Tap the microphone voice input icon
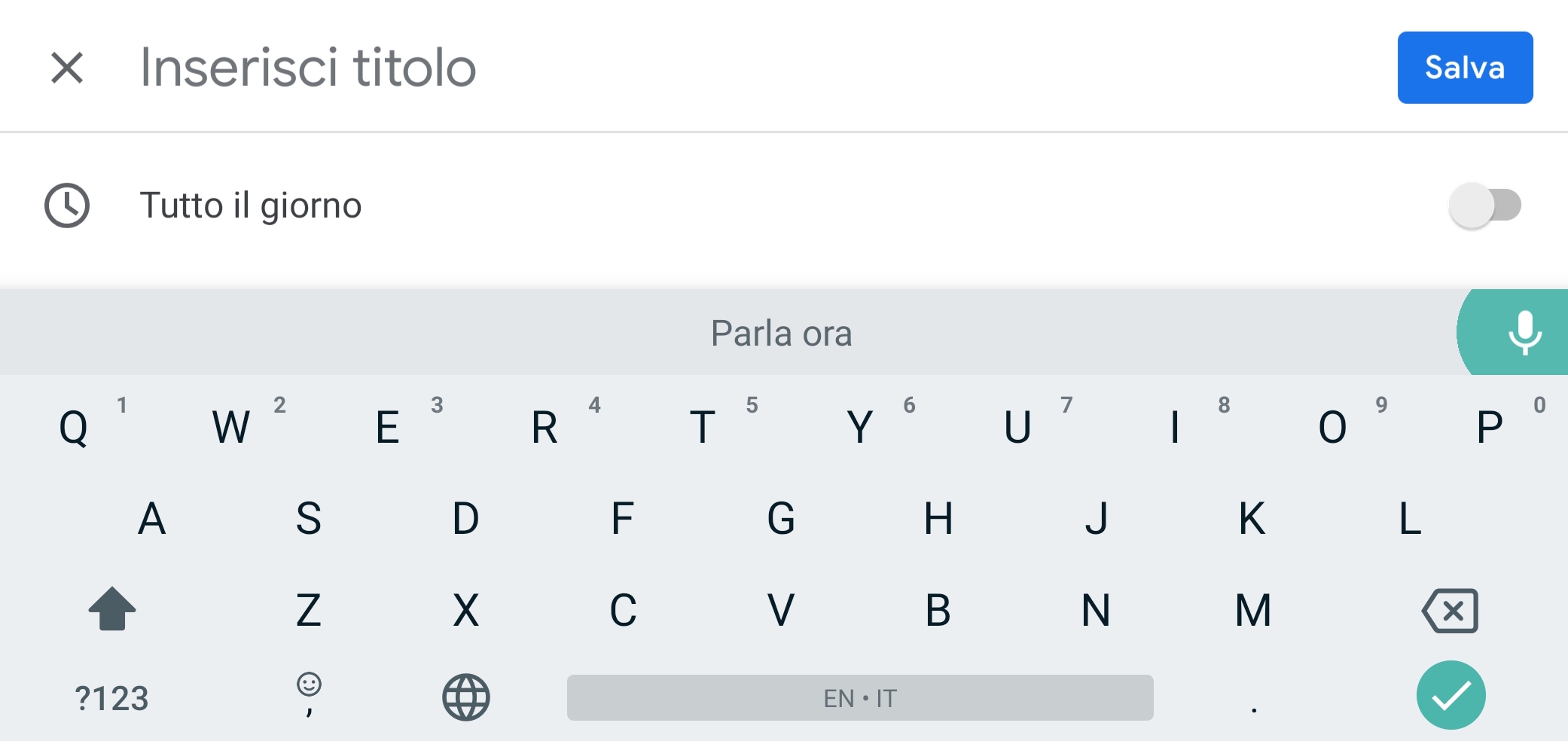1568x741 pixels. point(1524,332)
